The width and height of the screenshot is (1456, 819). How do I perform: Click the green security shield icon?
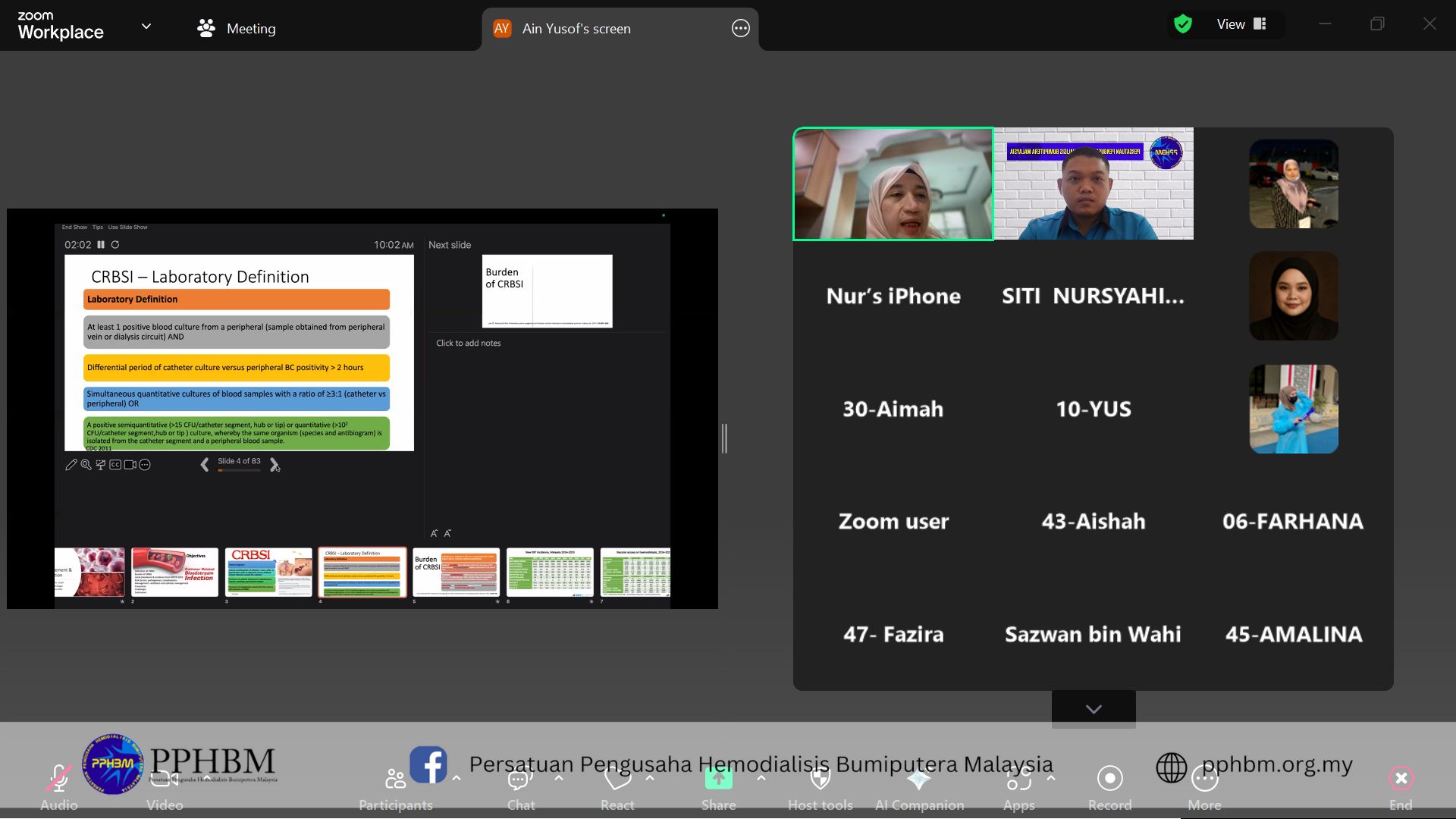pyautogui.click(x=1182, y=24)
